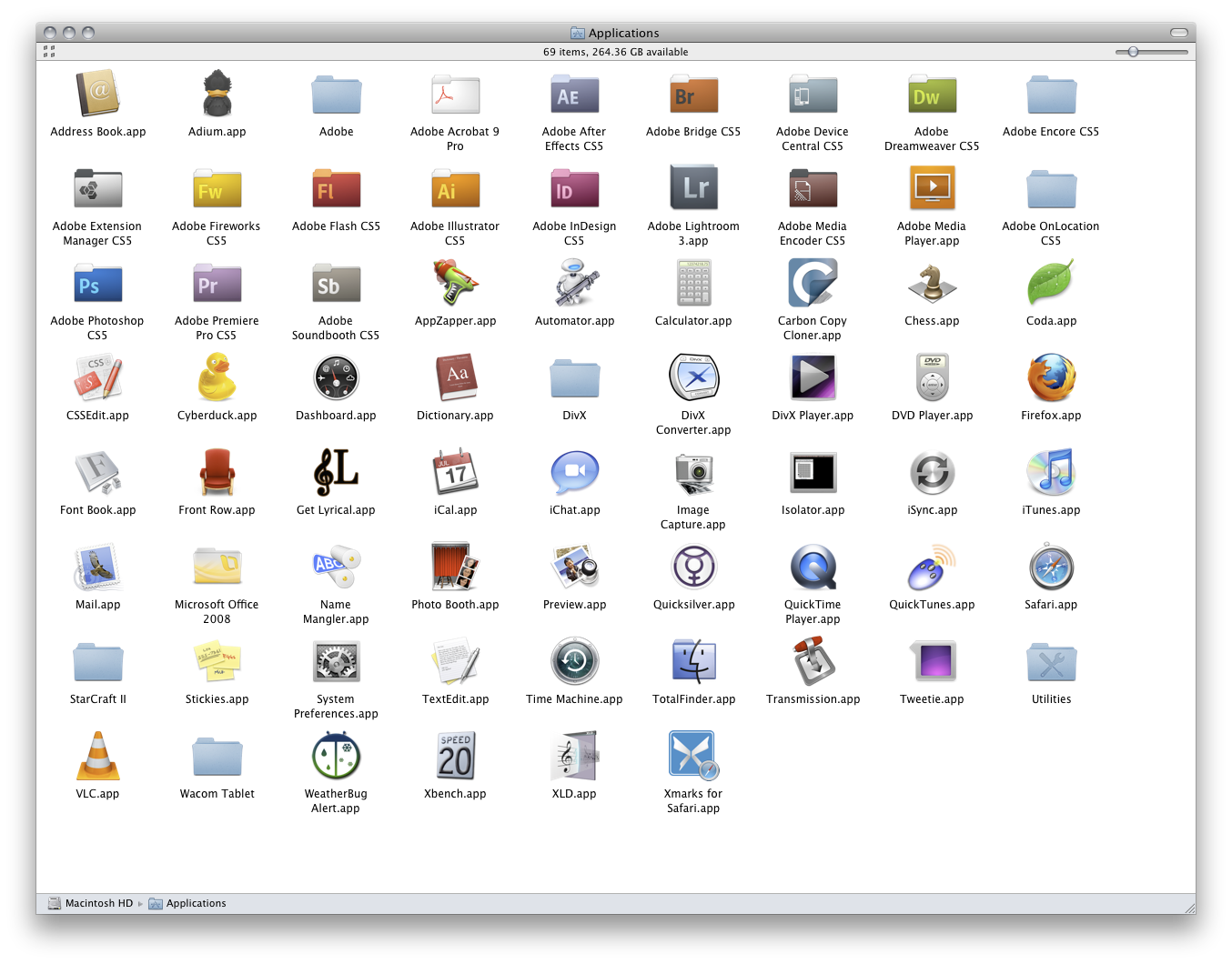Select the Calculator app icon
1232x964 pixels.
tap(693, 283)
